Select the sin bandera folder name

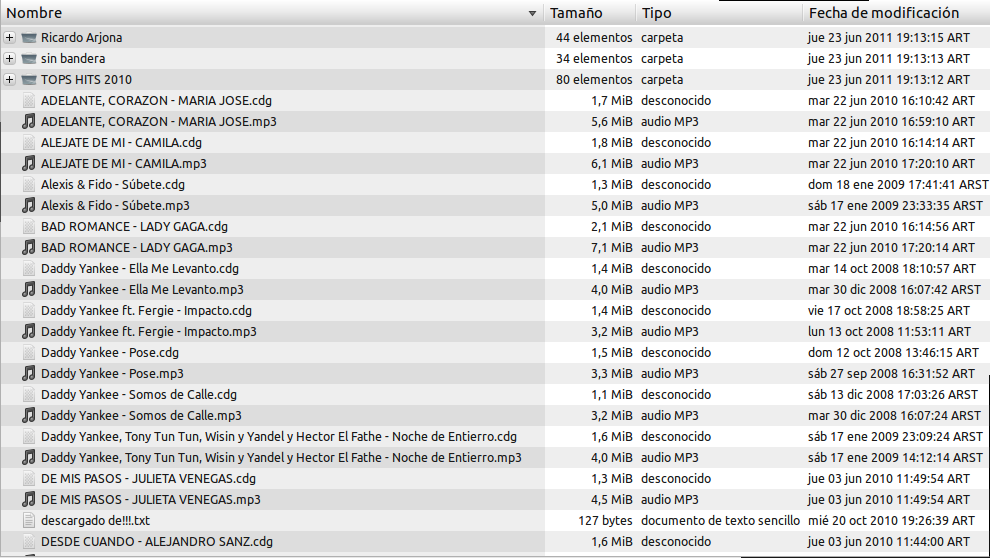(73, 59)
